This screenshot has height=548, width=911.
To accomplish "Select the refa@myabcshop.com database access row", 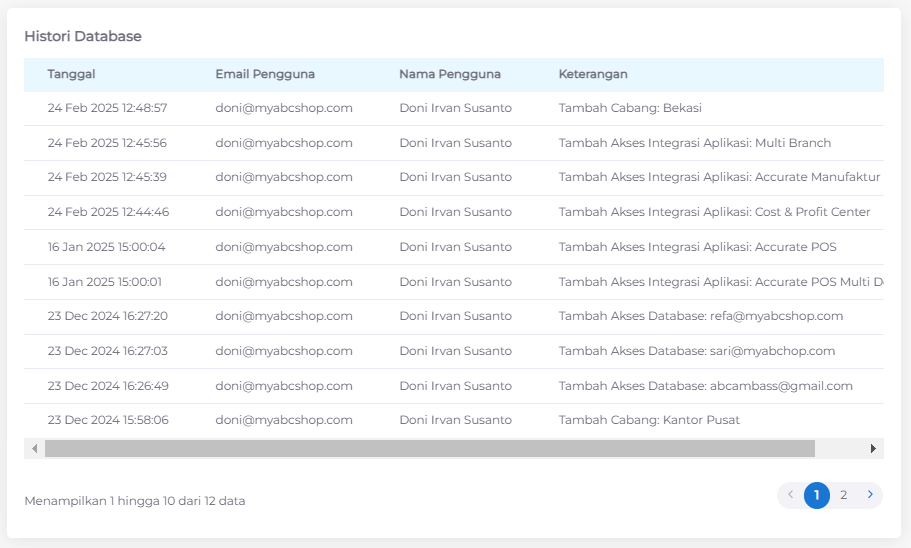I will coord(700,316).
